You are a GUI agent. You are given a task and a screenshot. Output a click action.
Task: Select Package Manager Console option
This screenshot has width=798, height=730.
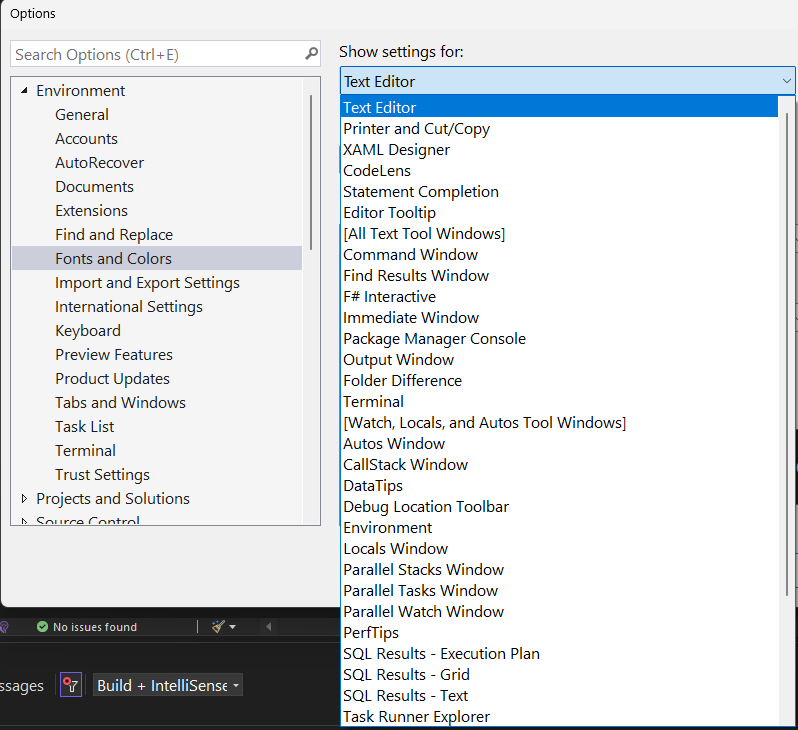tap(559, 339)
